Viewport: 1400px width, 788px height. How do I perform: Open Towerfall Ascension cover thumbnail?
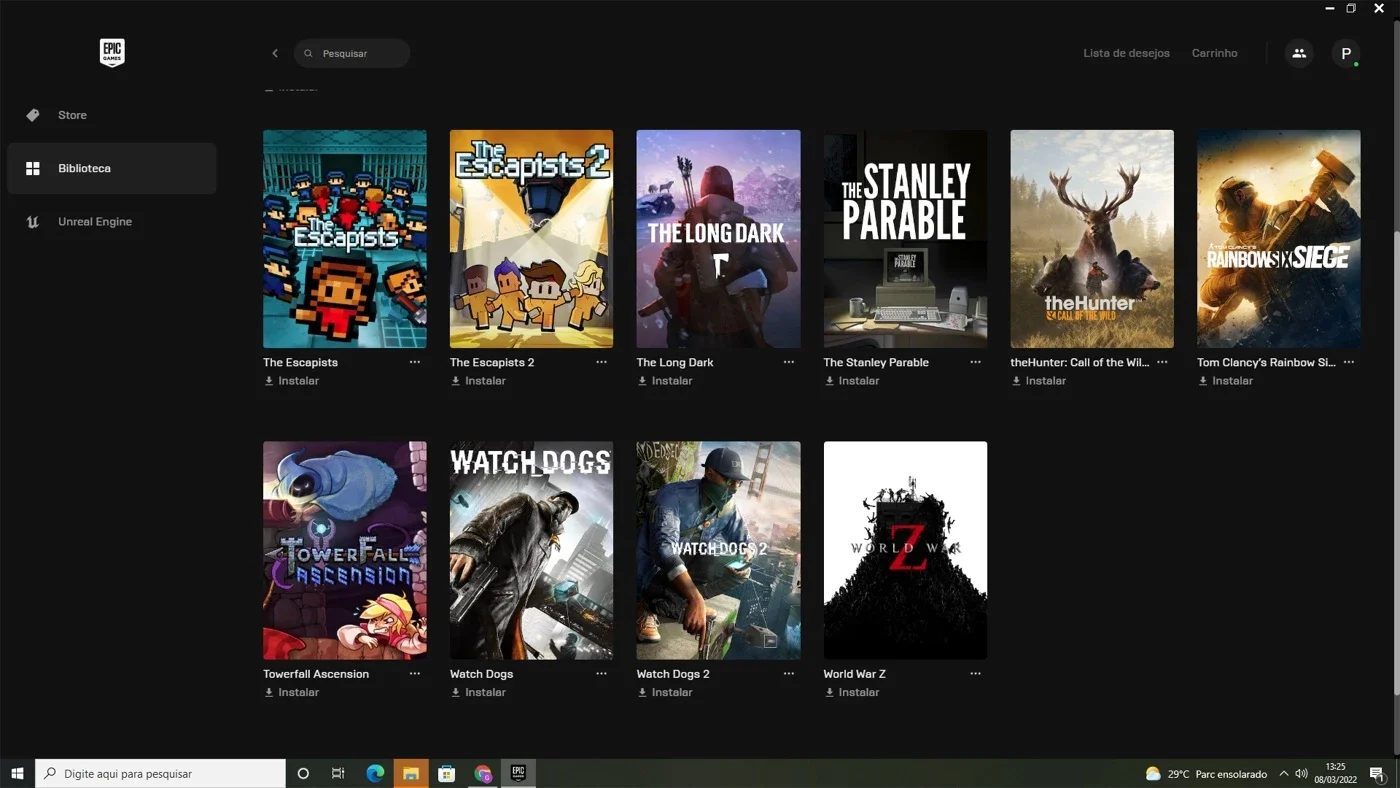click(x=344, y=550)
